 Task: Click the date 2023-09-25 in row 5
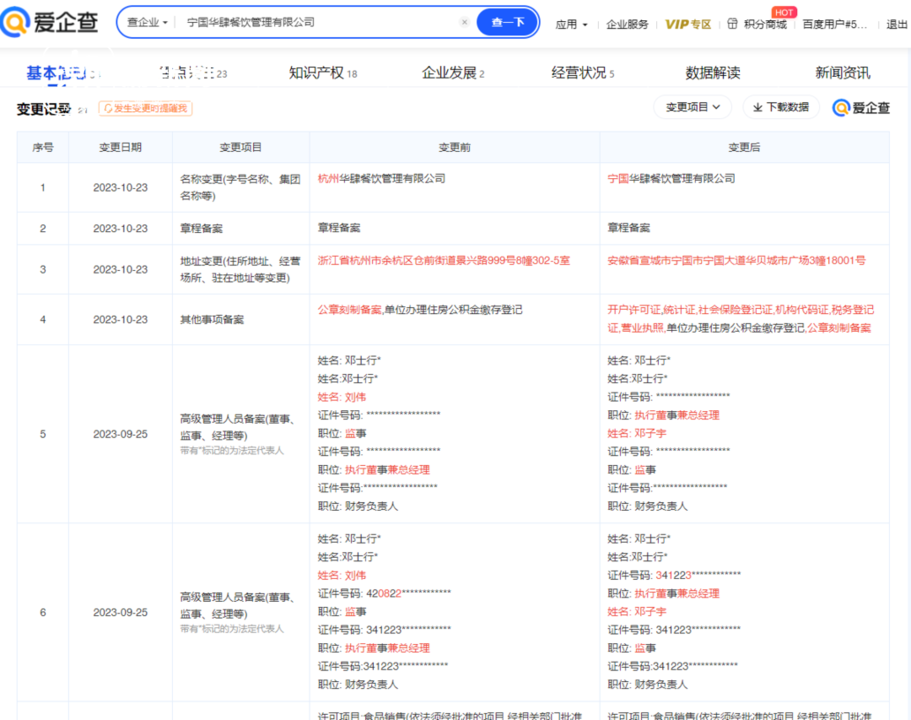[120, 434]
